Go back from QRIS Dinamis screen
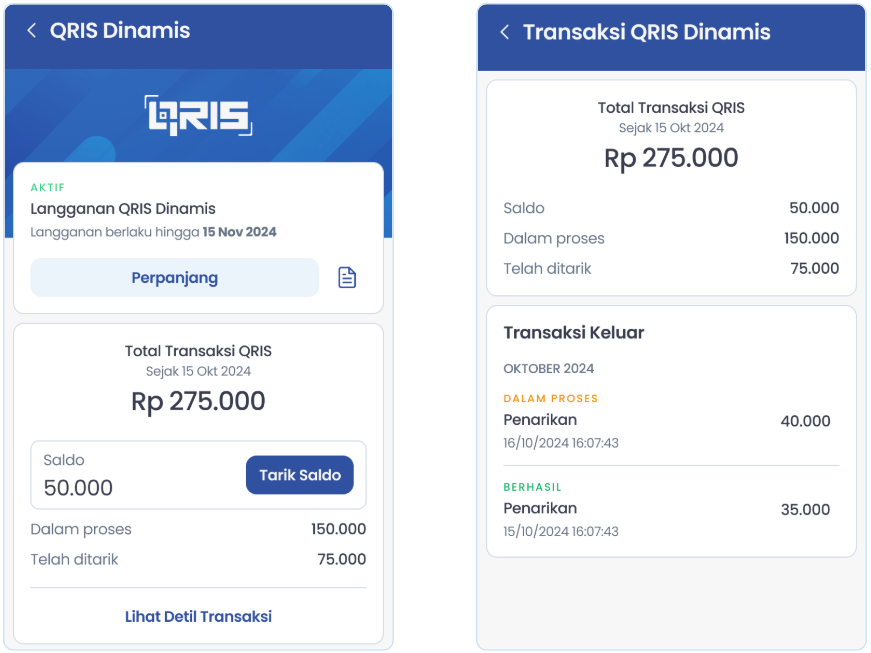Viewport: 871px width, 653px height. (32, 31)
